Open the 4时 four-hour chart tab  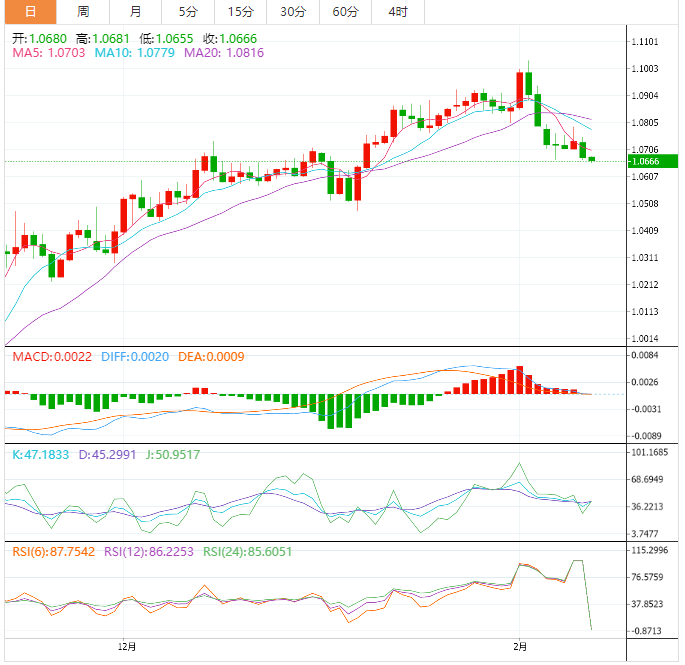click(397, 12)
